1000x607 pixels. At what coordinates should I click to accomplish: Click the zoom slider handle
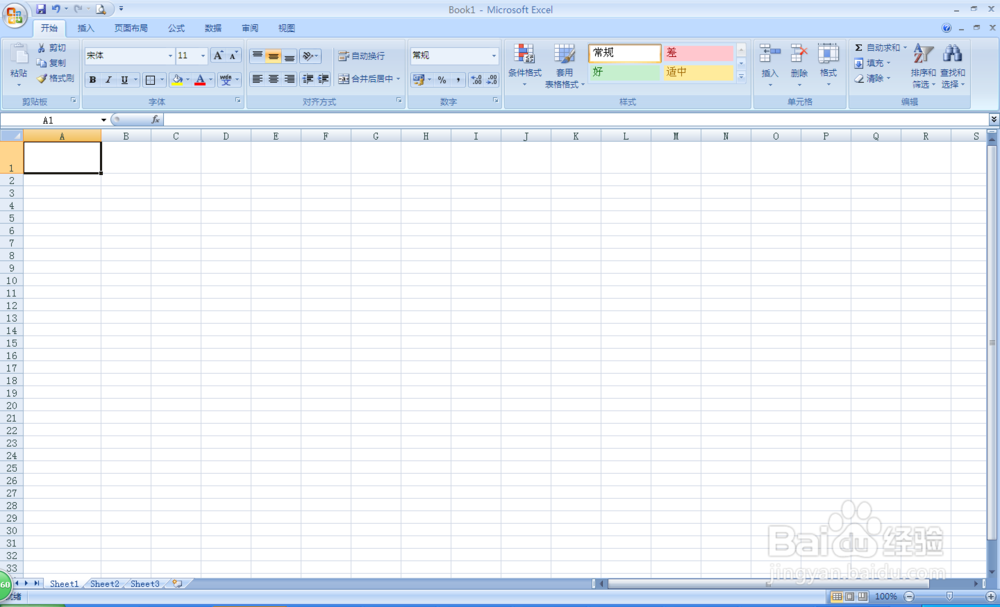(x=950, y=596)
